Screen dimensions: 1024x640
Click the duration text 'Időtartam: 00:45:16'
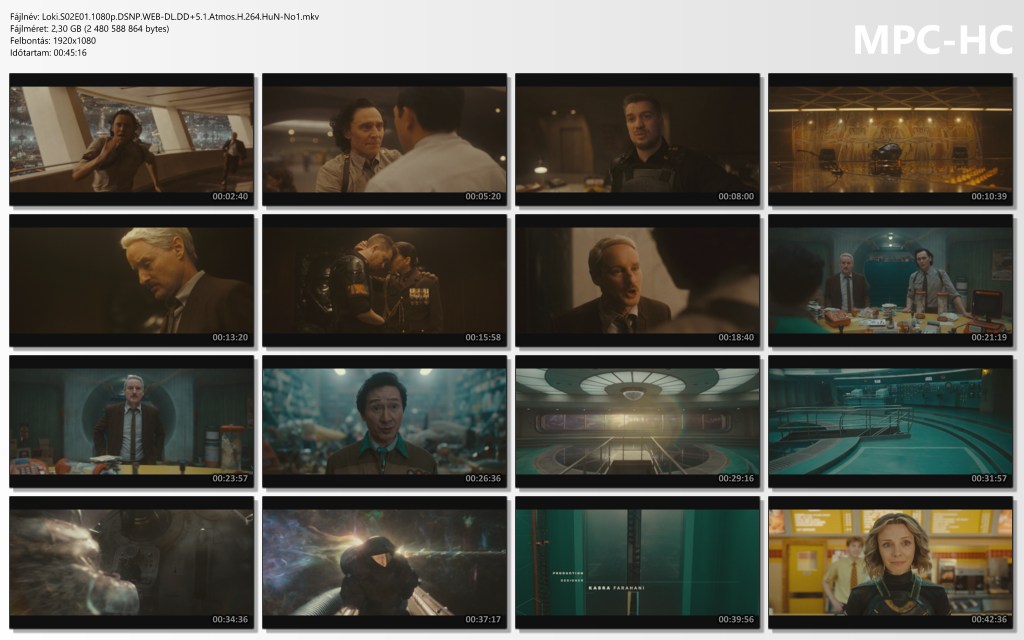pyautogui.click(x=48, y=52)
